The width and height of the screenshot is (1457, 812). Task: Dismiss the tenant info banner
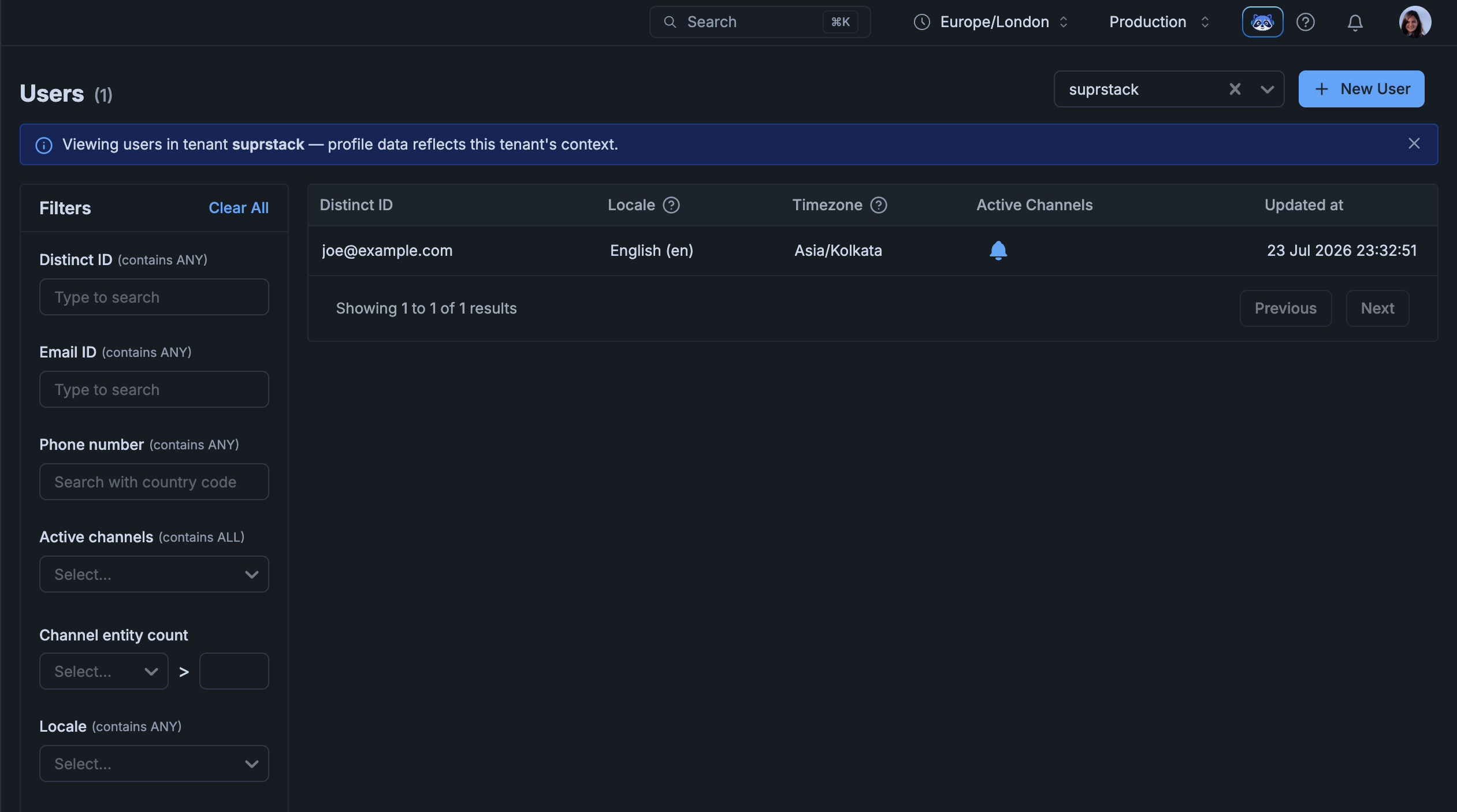(1414, 144)
